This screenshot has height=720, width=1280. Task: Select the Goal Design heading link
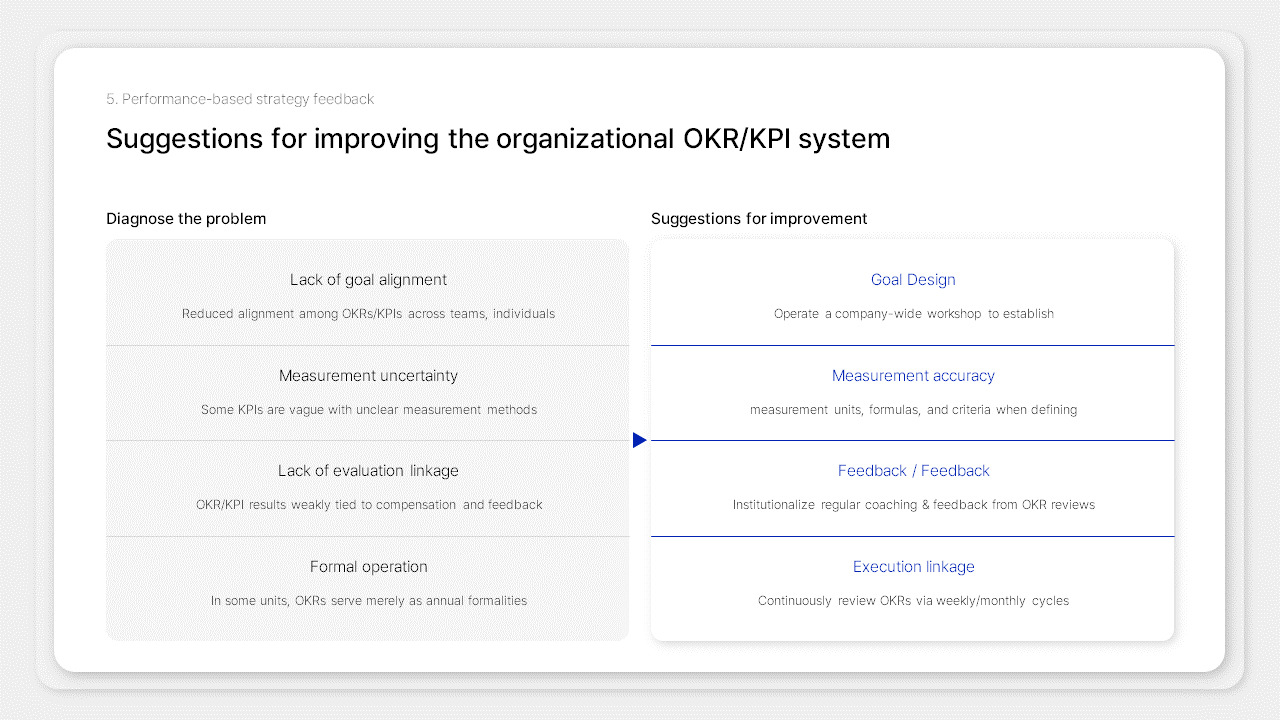[x=913, y=279]
